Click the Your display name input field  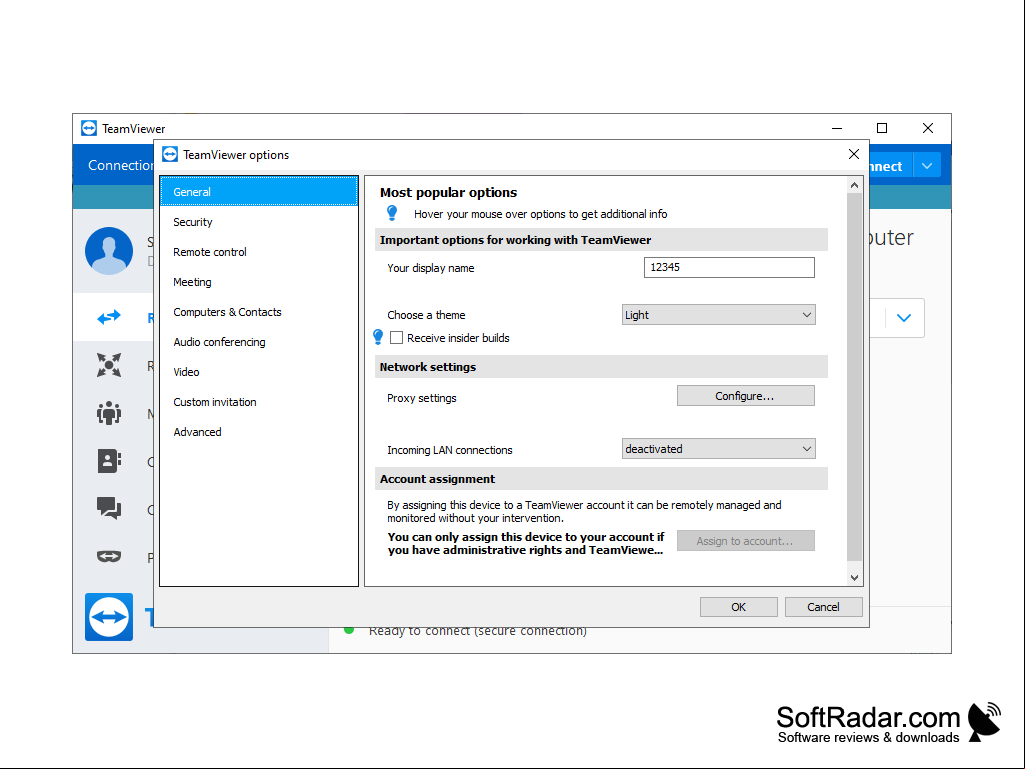point(729,267)
